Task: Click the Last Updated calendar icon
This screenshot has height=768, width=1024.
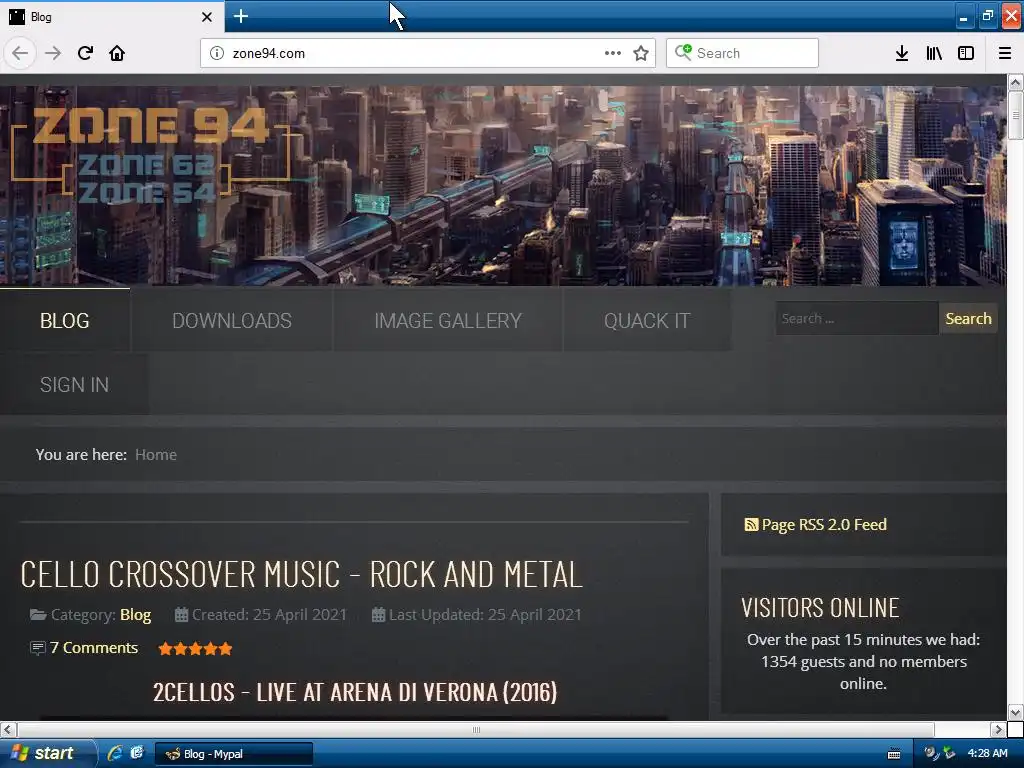Action: [x=378, y=615]
